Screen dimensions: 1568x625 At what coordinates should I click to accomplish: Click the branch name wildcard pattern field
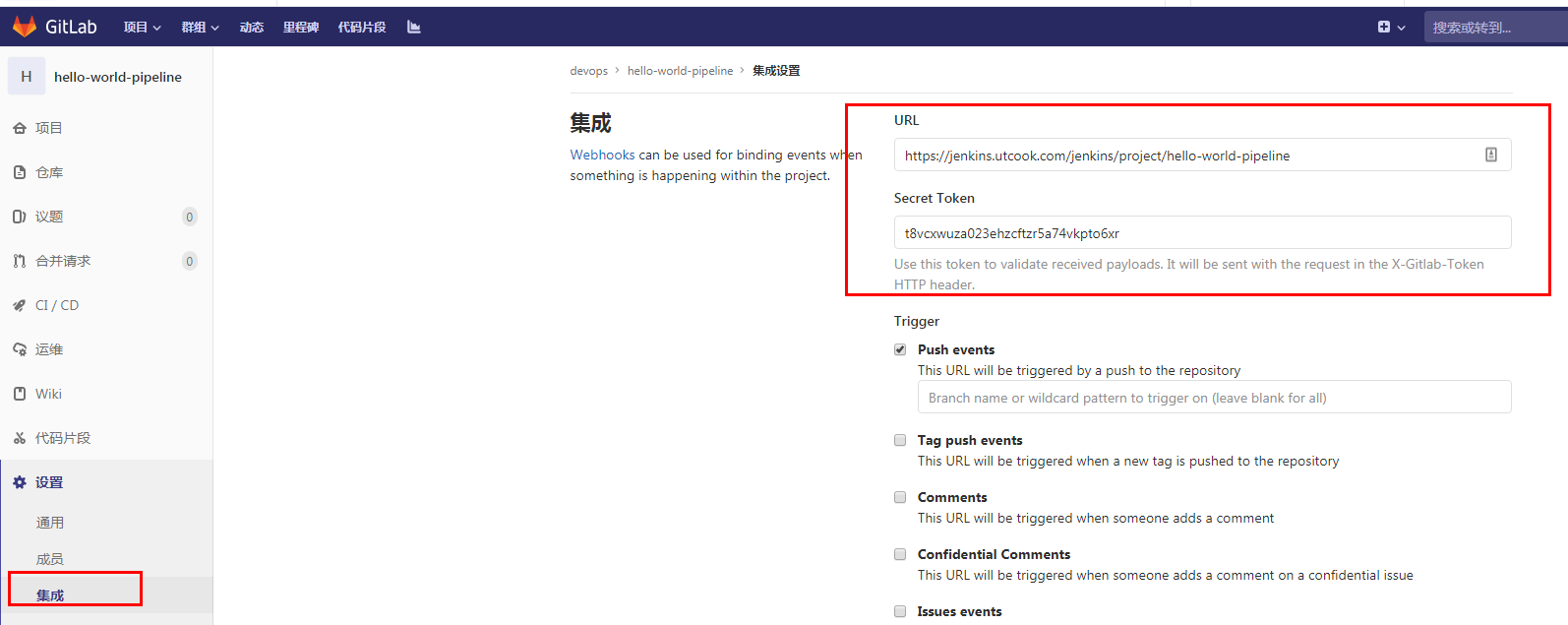click(1214, 398)
